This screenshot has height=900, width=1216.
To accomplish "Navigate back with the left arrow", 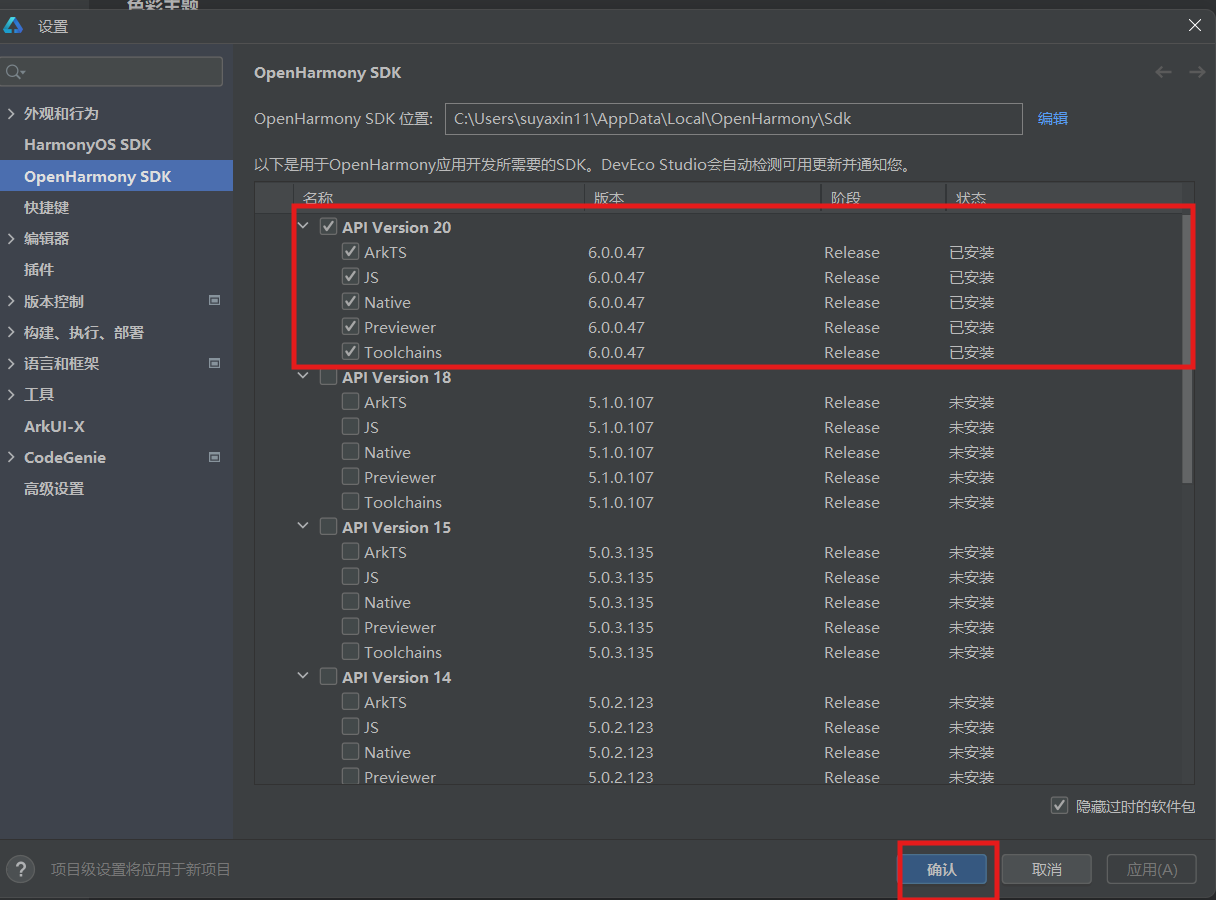I will point(1163,72).
